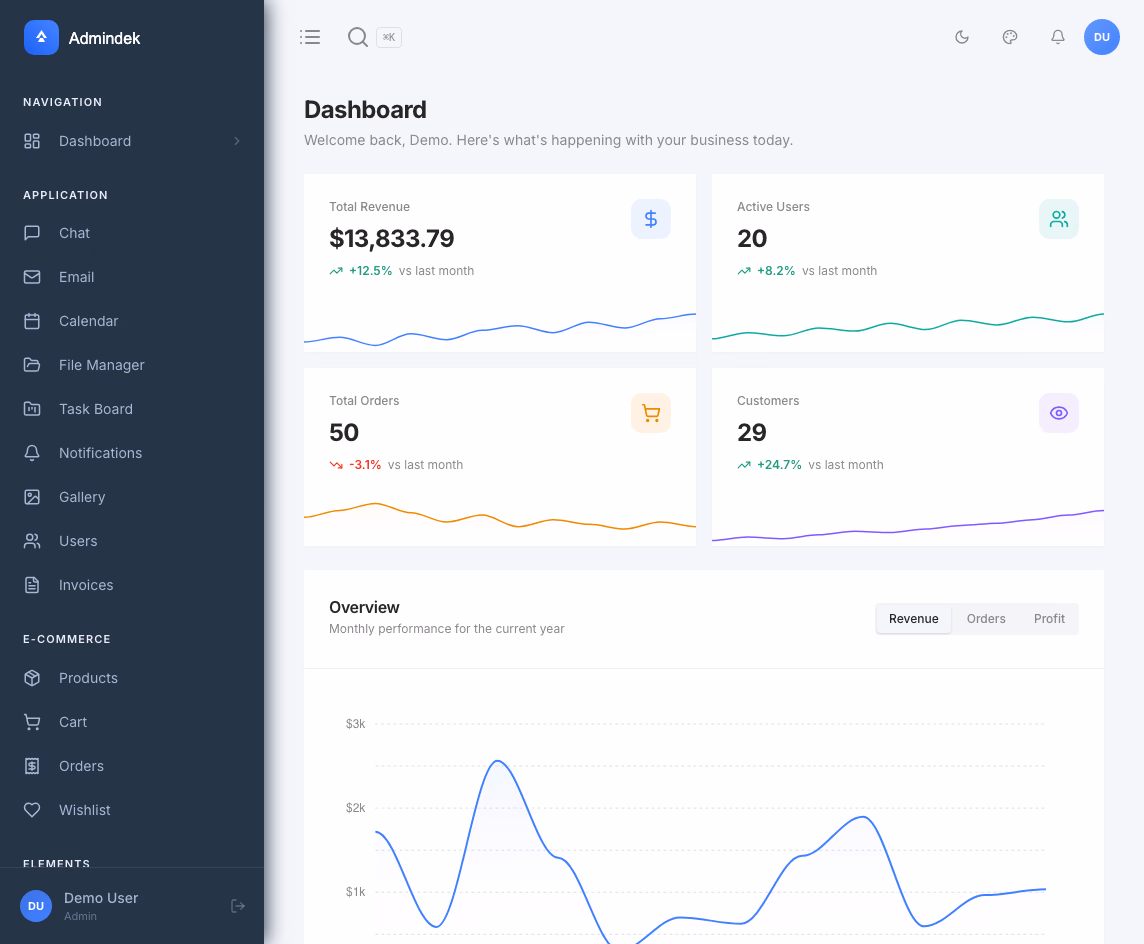The image size is (1144, 944).
Task: Click the logout arrow next to Demo User
Action: click(x=237, y=906)
